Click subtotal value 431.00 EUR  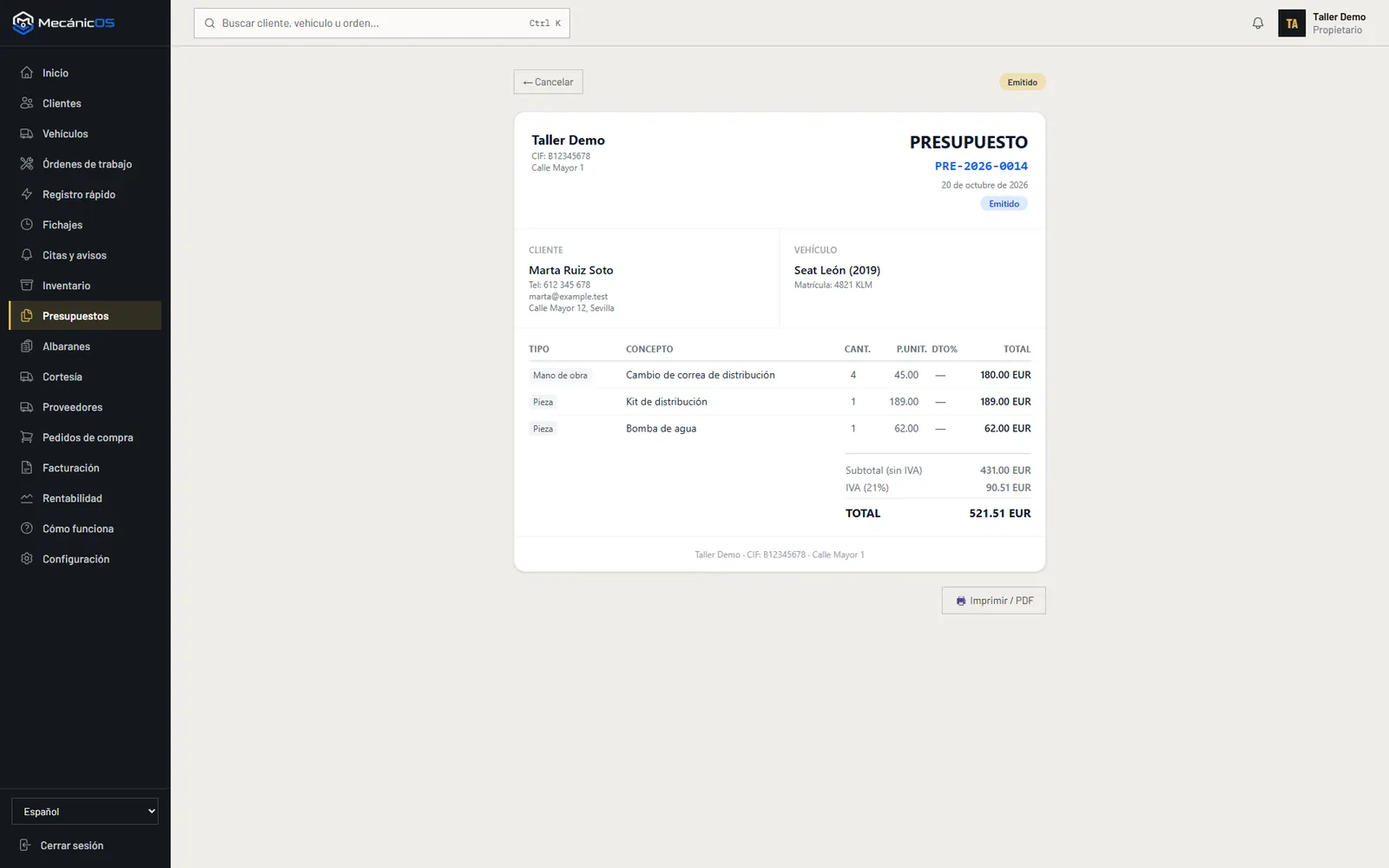[1005, 470]
